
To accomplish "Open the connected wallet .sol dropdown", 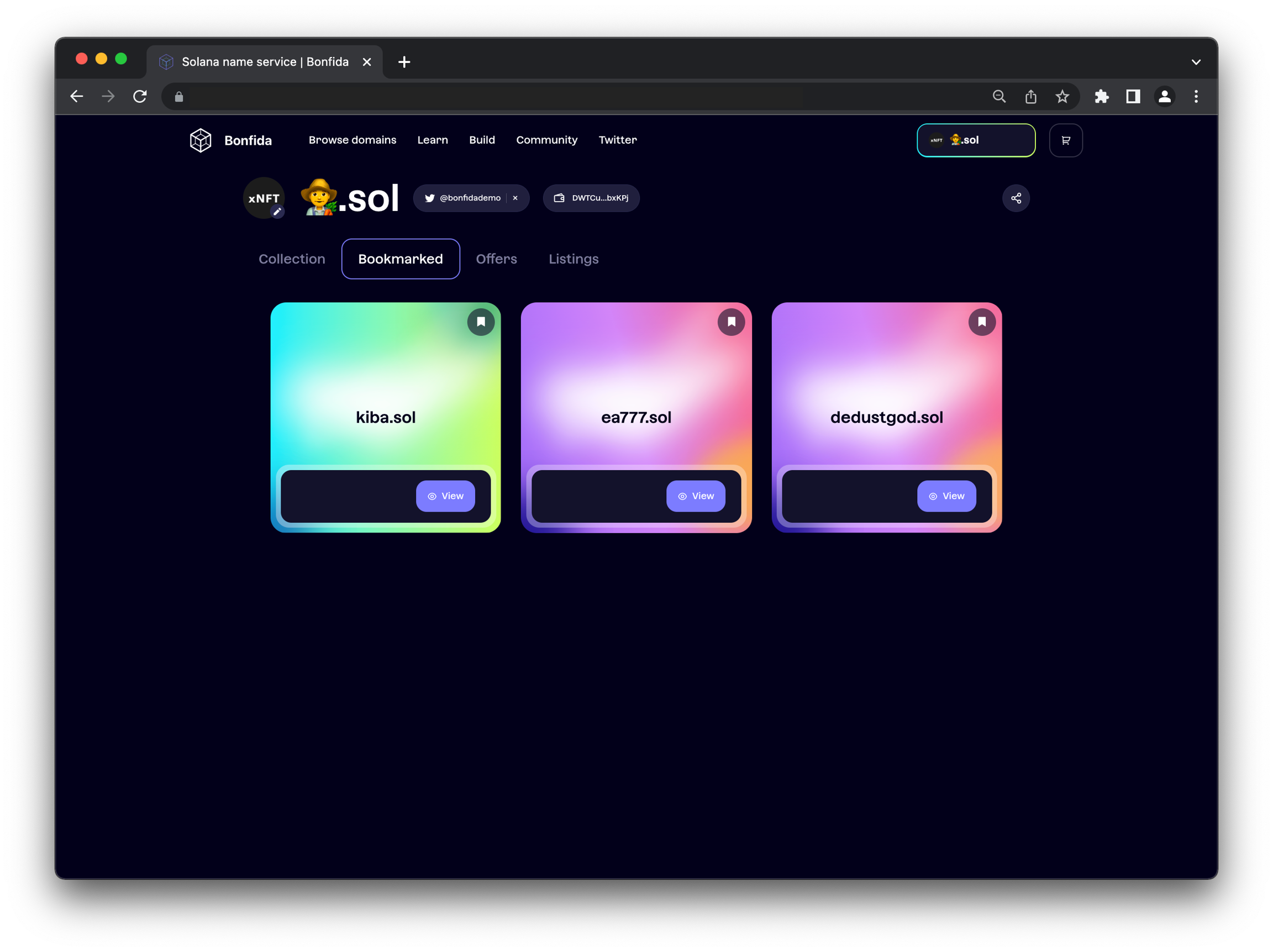I will pos(975,140).
